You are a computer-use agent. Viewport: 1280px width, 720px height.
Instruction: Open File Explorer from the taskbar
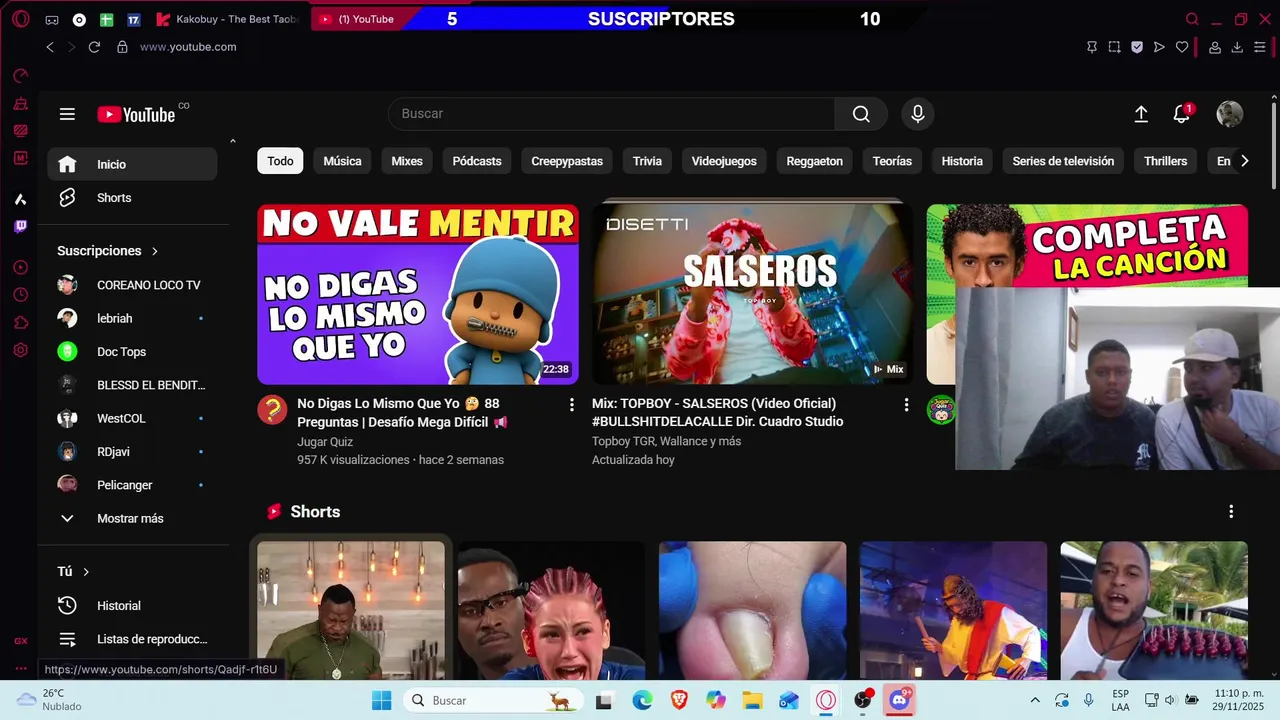752,700
